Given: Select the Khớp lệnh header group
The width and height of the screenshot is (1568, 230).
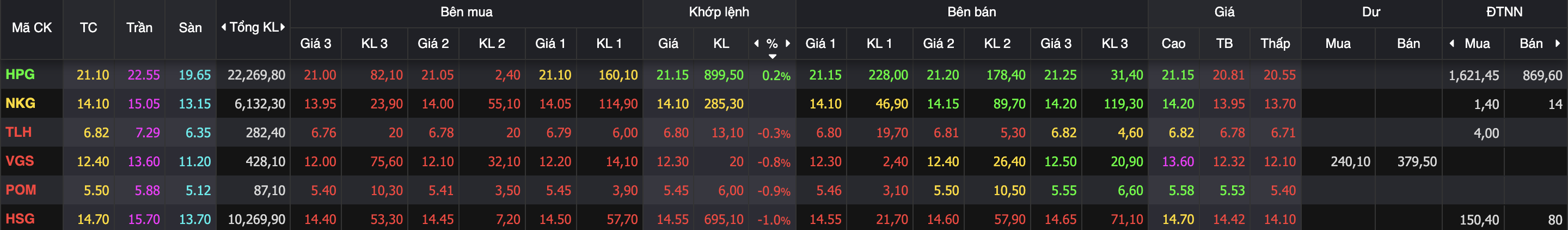Looking at the screenshot, I should click(719, 12).
